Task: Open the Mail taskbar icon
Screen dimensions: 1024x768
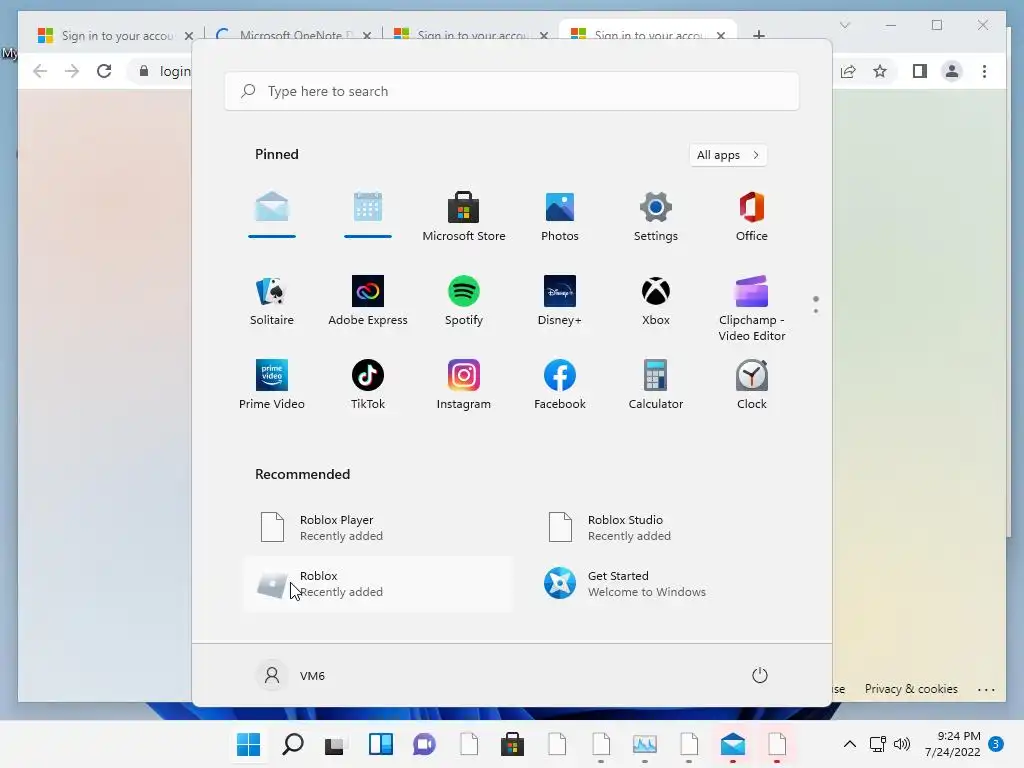Action: coord(733,744)
